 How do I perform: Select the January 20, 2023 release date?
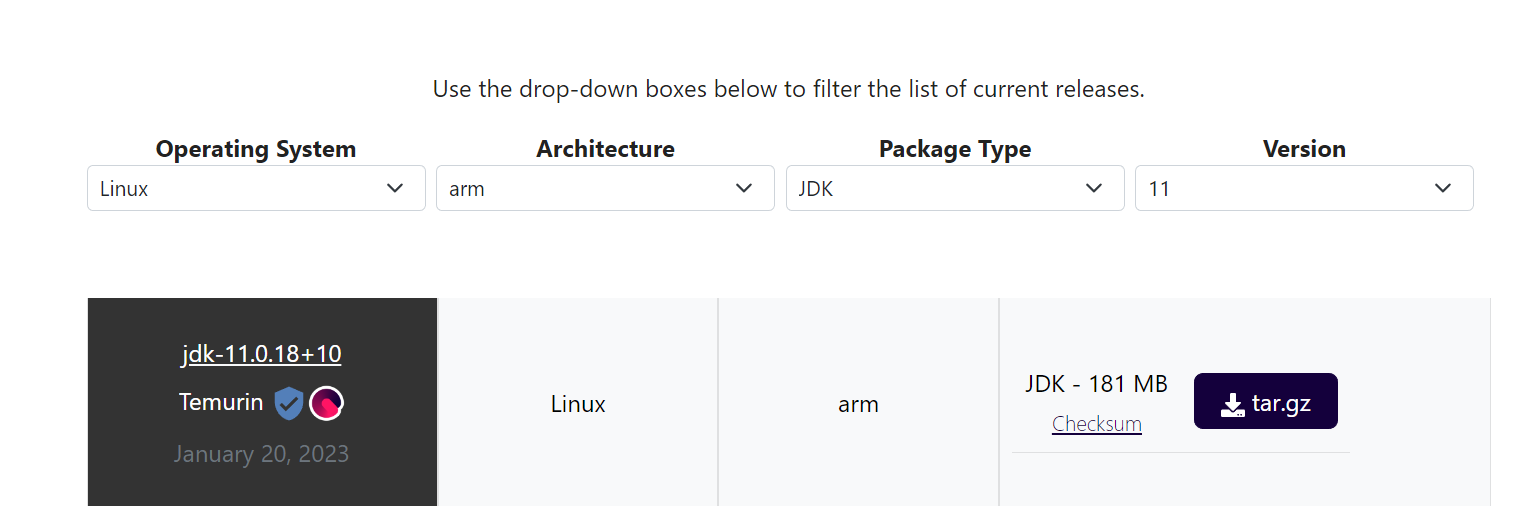tap(262, 454)
